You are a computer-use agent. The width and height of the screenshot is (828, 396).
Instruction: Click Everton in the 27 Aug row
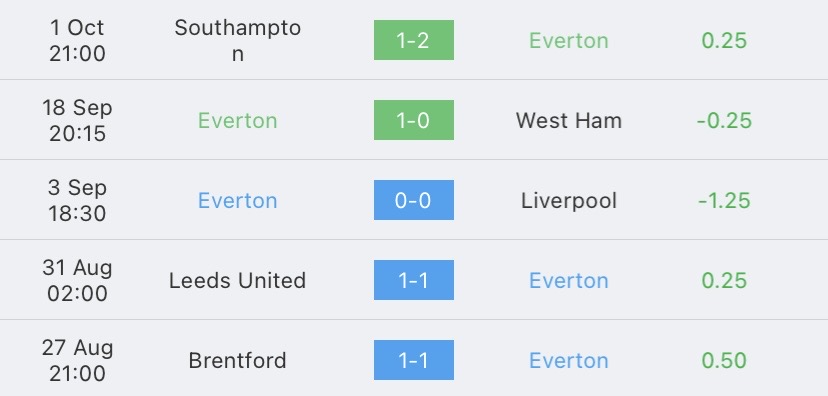point(569,361)
